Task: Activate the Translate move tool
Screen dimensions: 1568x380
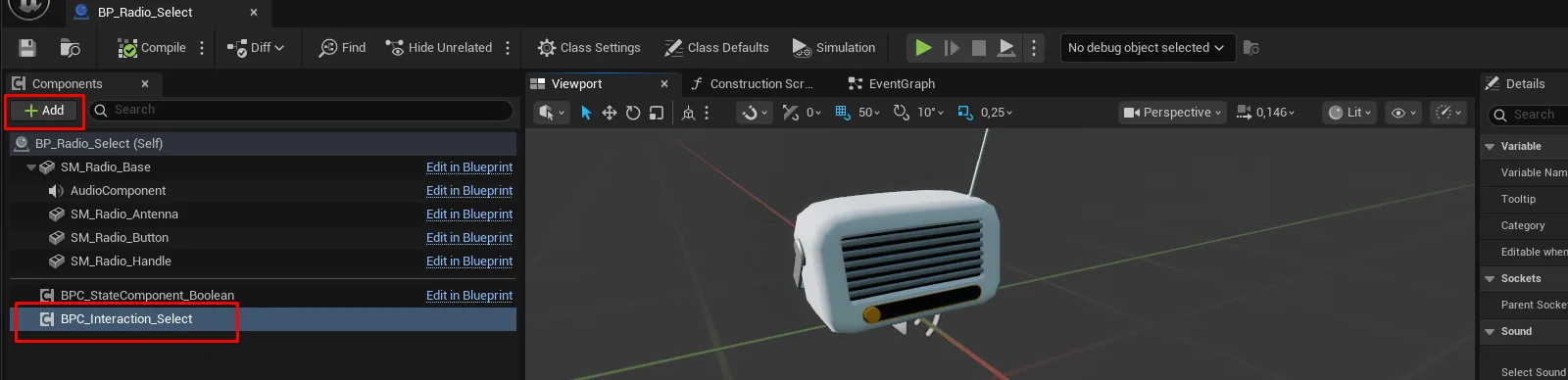Action: point(610,113)
